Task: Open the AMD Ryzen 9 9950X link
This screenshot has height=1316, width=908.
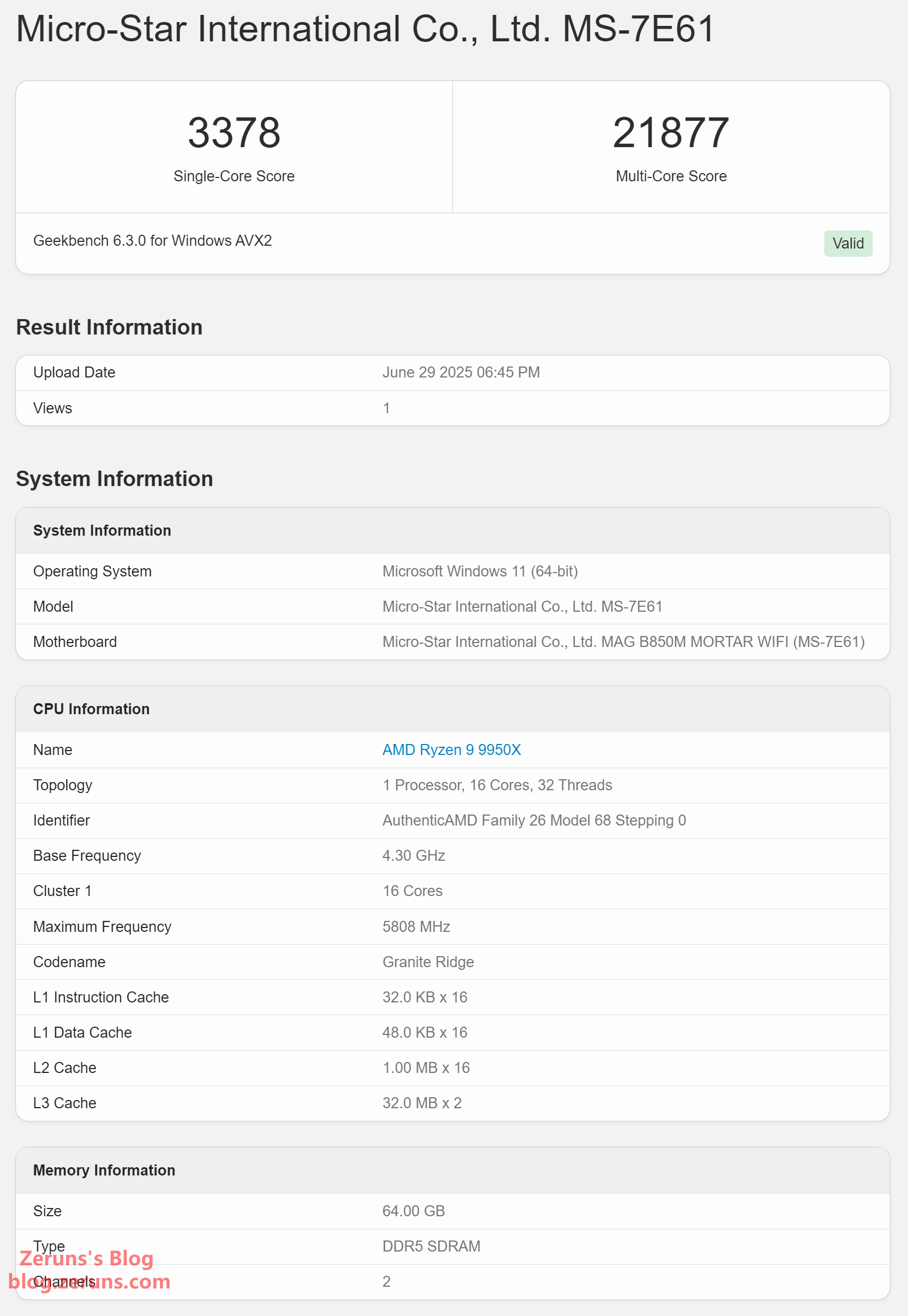Action: 451,749
